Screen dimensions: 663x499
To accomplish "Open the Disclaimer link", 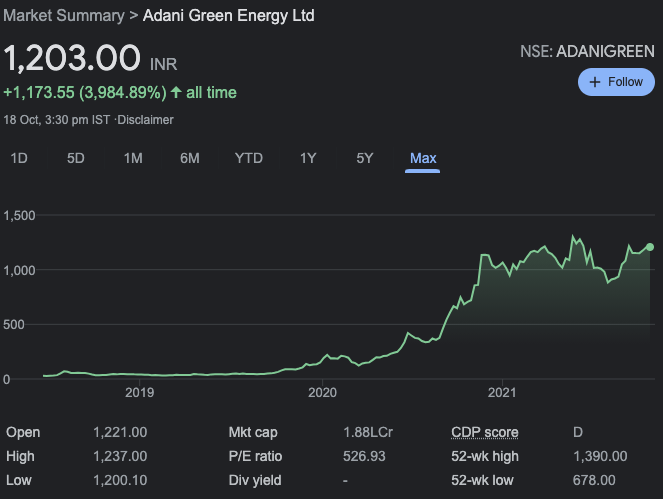I will 146,120.
